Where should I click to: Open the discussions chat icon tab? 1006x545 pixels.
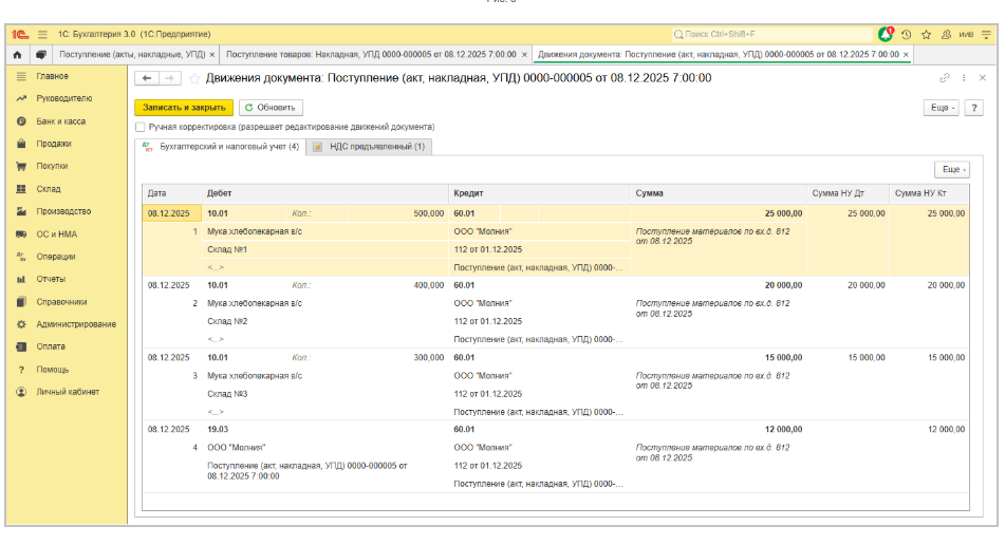[41, 55]
